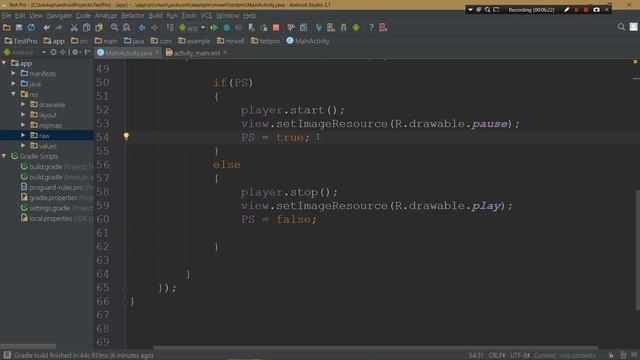
Task: Cut selection with the scissors icon
Action: click(74, 27)
